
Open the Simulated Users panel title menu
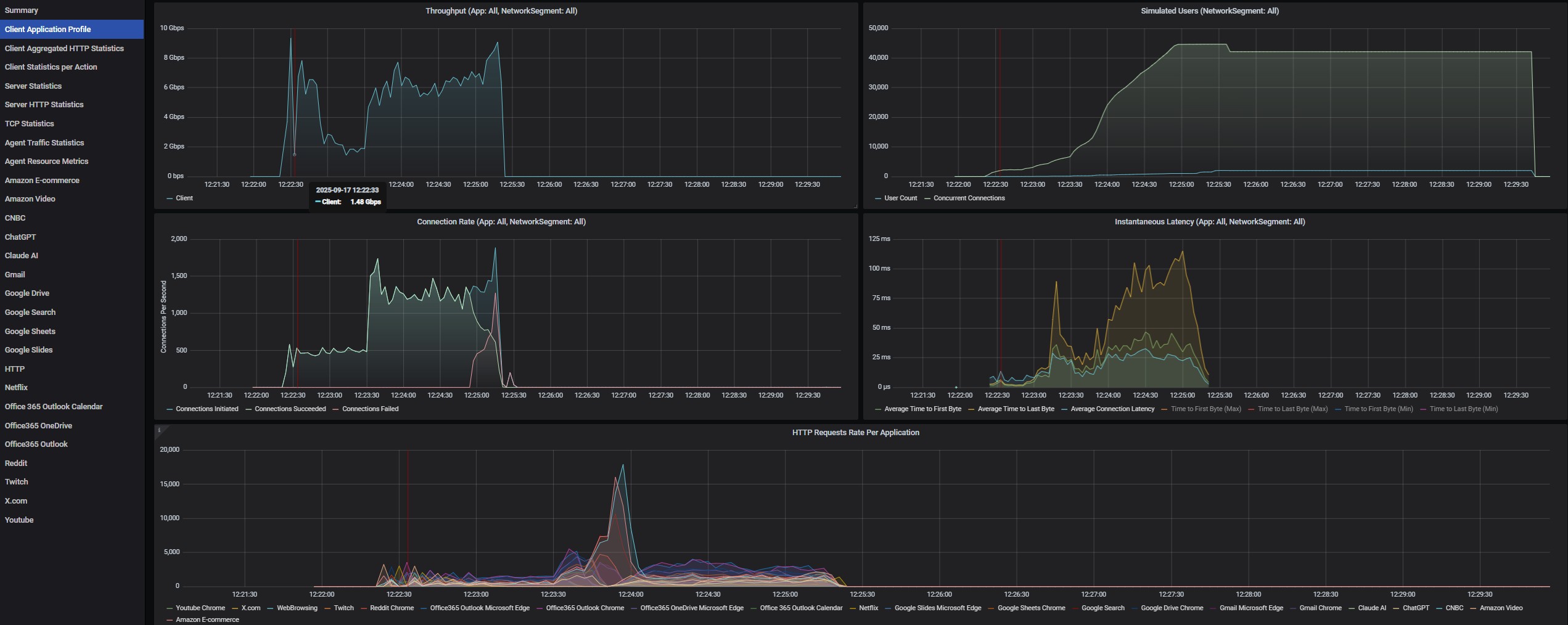1209,11
